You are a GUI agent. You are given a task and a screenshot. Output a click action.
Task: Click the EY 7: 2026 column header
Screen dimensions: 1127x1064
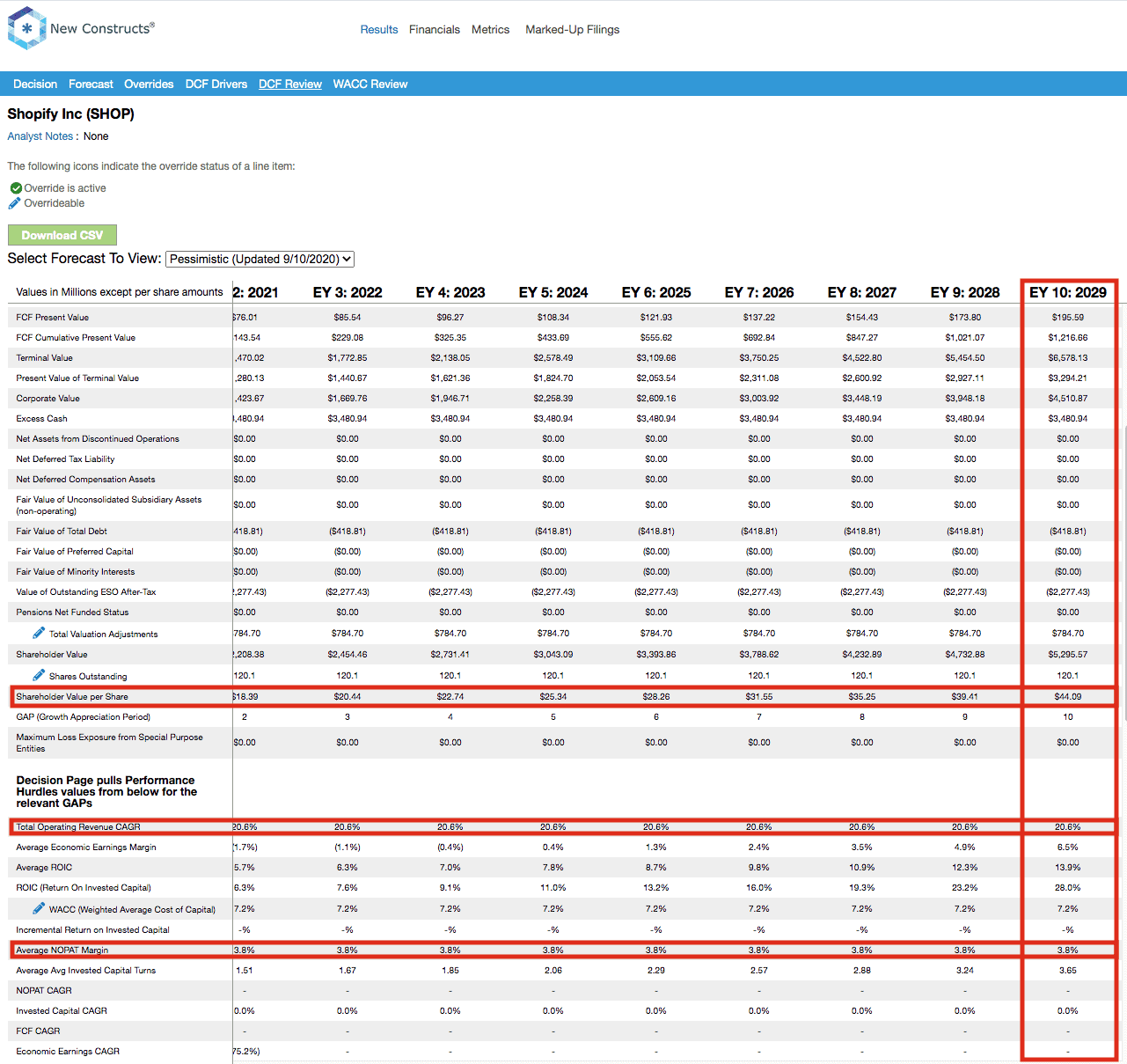click(x=759, y=292)
